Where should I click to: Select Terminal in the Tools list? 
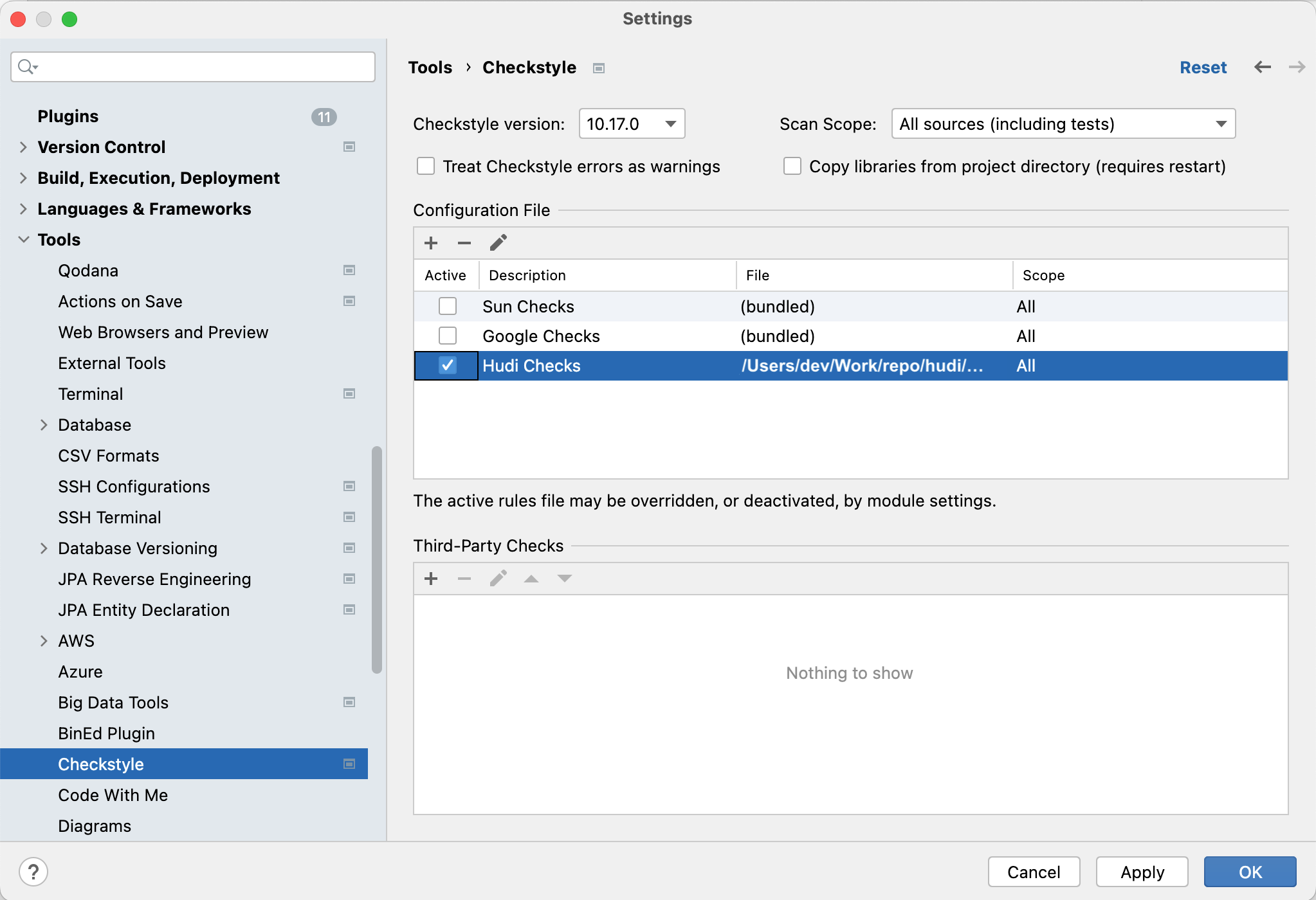tap(91, 394)
